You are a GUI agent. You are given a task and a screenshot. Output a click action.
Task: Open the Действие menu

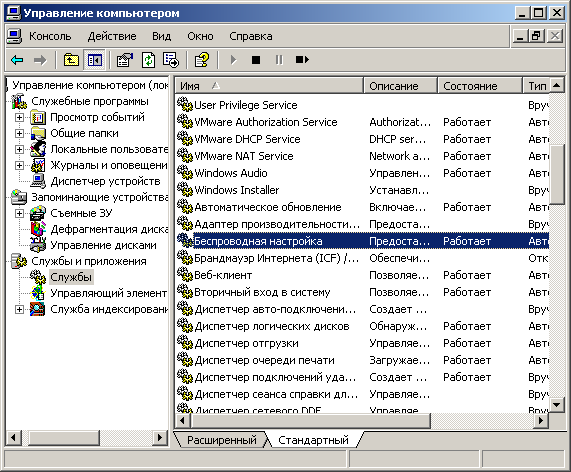112,36
